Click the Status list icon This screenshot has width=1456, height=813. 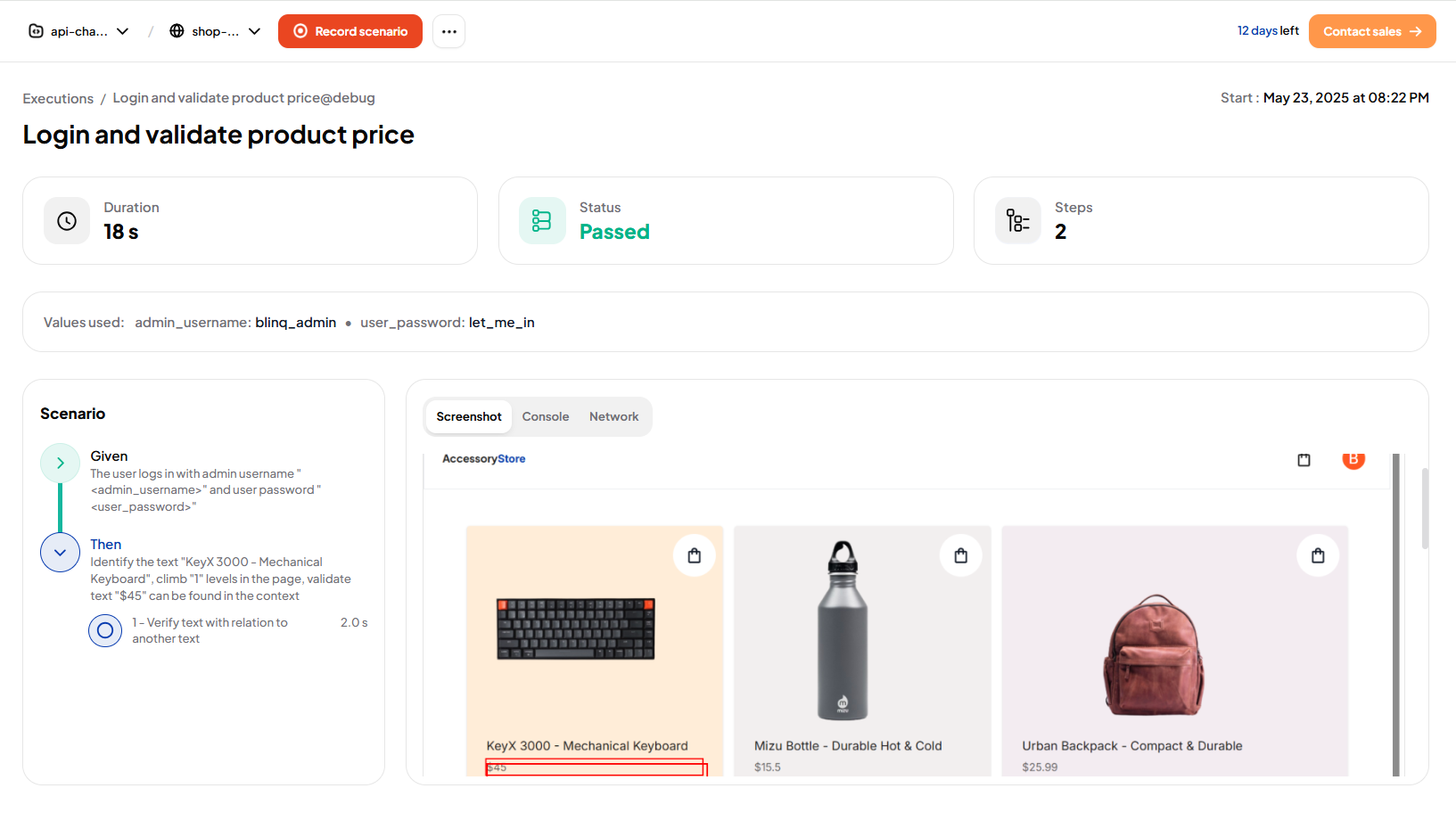(542, 221)
